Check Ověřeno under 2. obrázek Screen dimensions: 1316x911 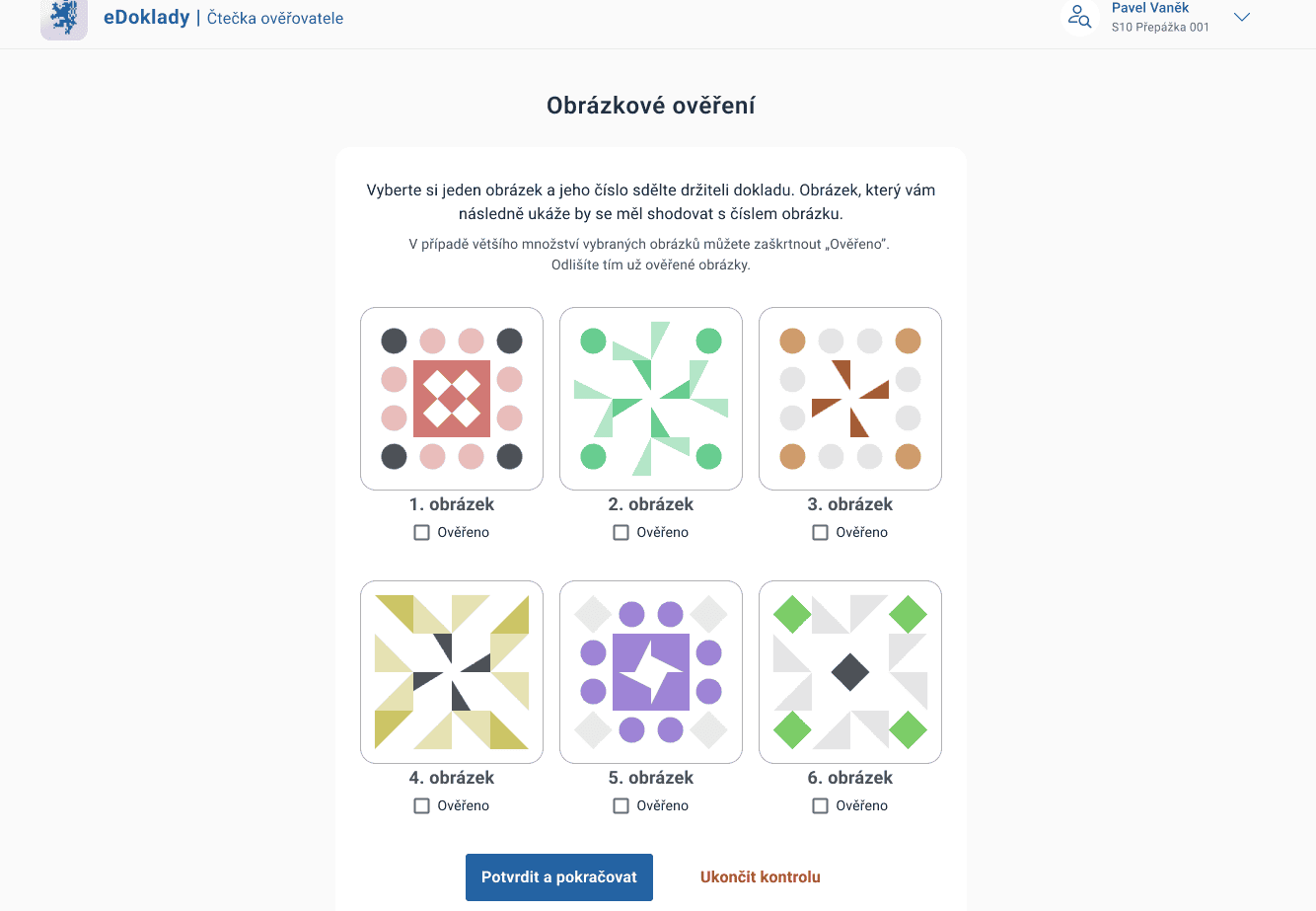click(621, 532)
